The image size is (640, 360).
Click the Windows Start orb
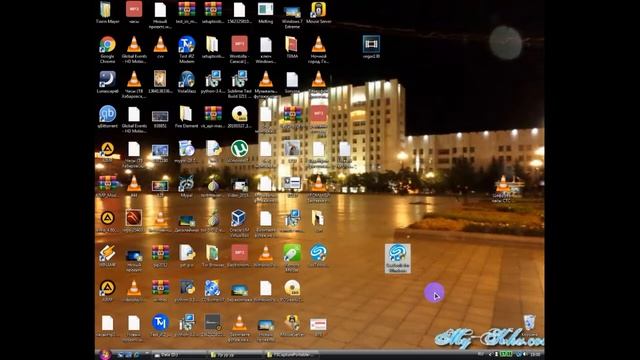pos(104,354)
